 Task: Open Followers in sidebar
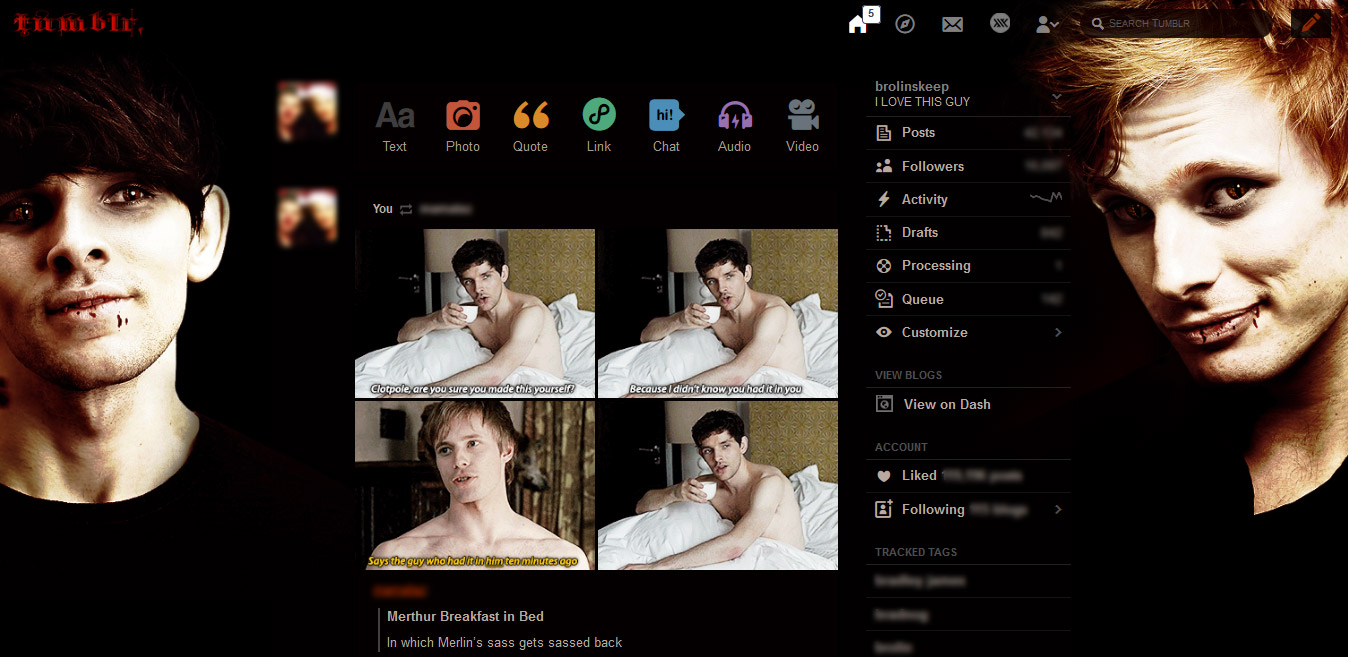point(968,166)
